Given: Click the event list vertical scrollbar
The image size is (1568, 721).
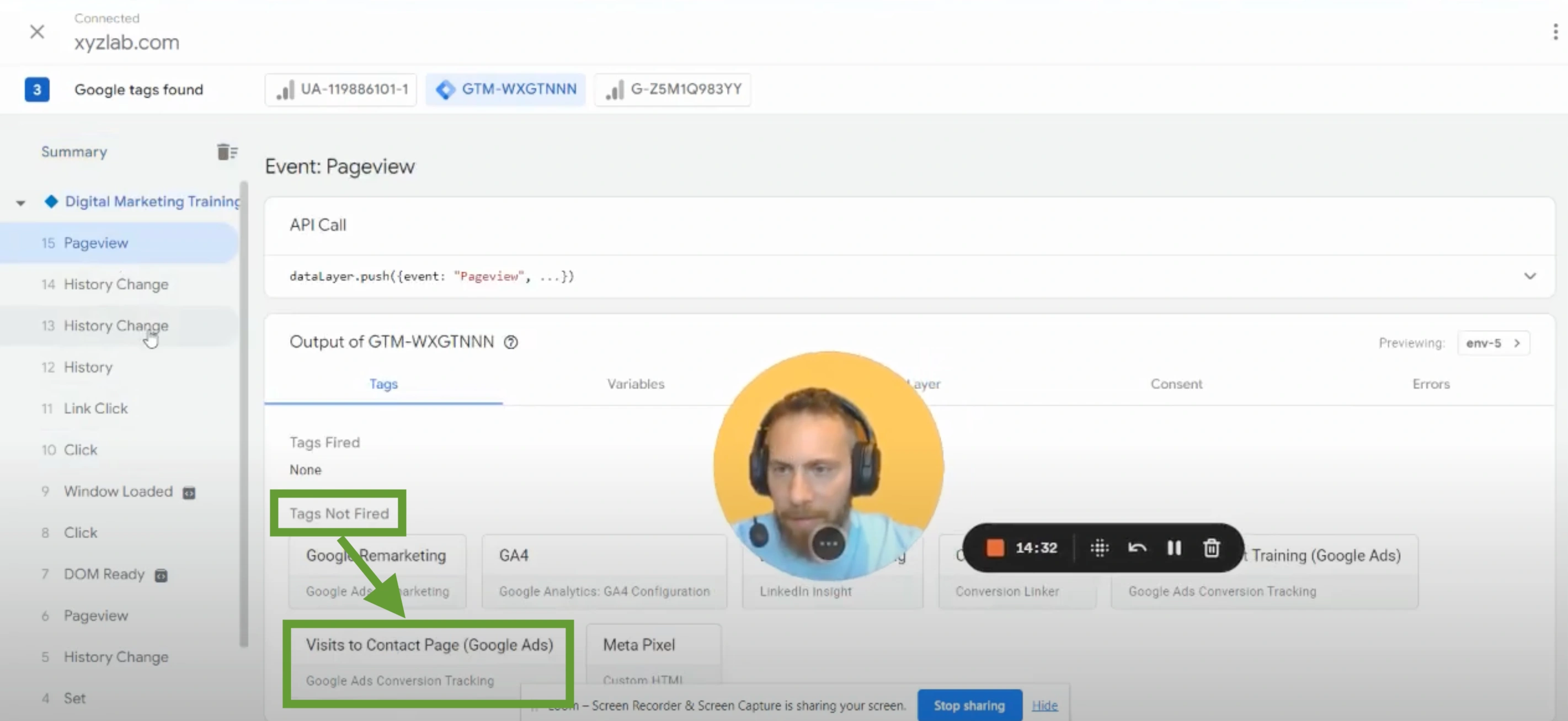Looking at the screenshot, I should tap(244, 414).
